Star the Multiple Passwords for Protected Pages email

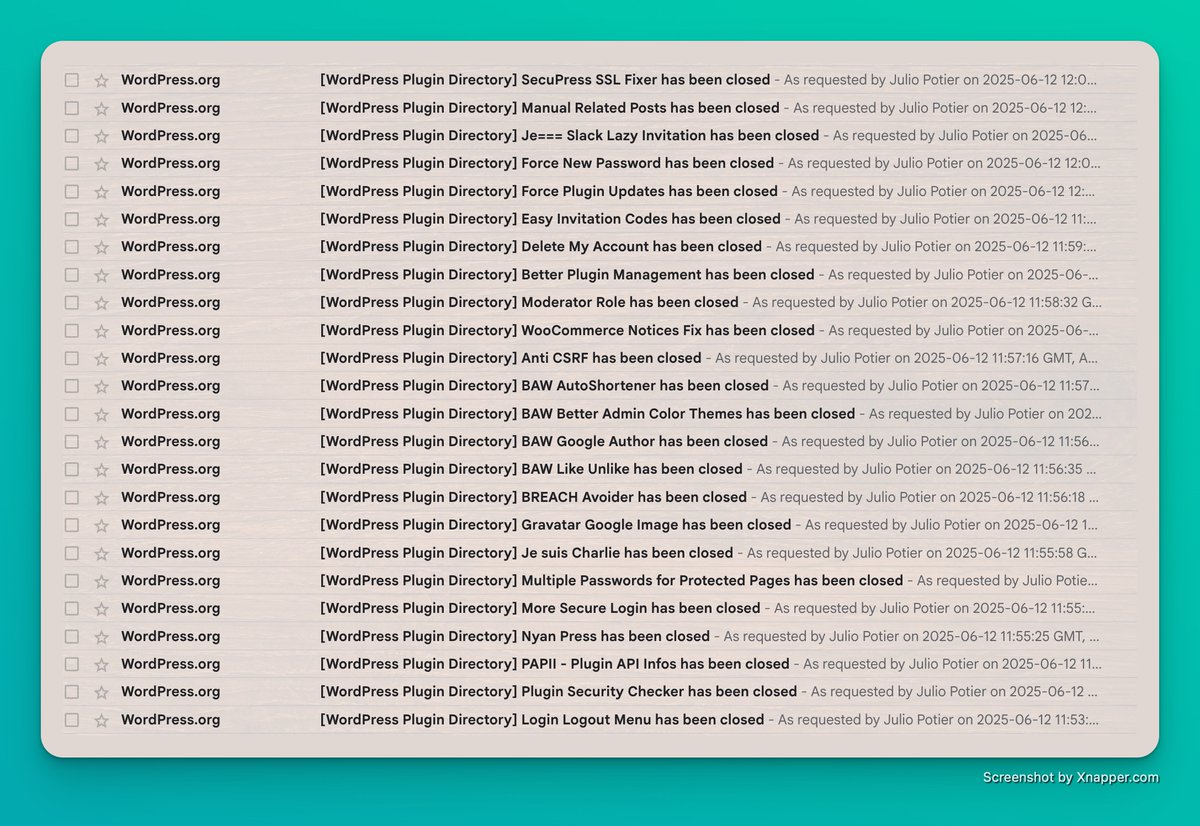pos(101,580)
